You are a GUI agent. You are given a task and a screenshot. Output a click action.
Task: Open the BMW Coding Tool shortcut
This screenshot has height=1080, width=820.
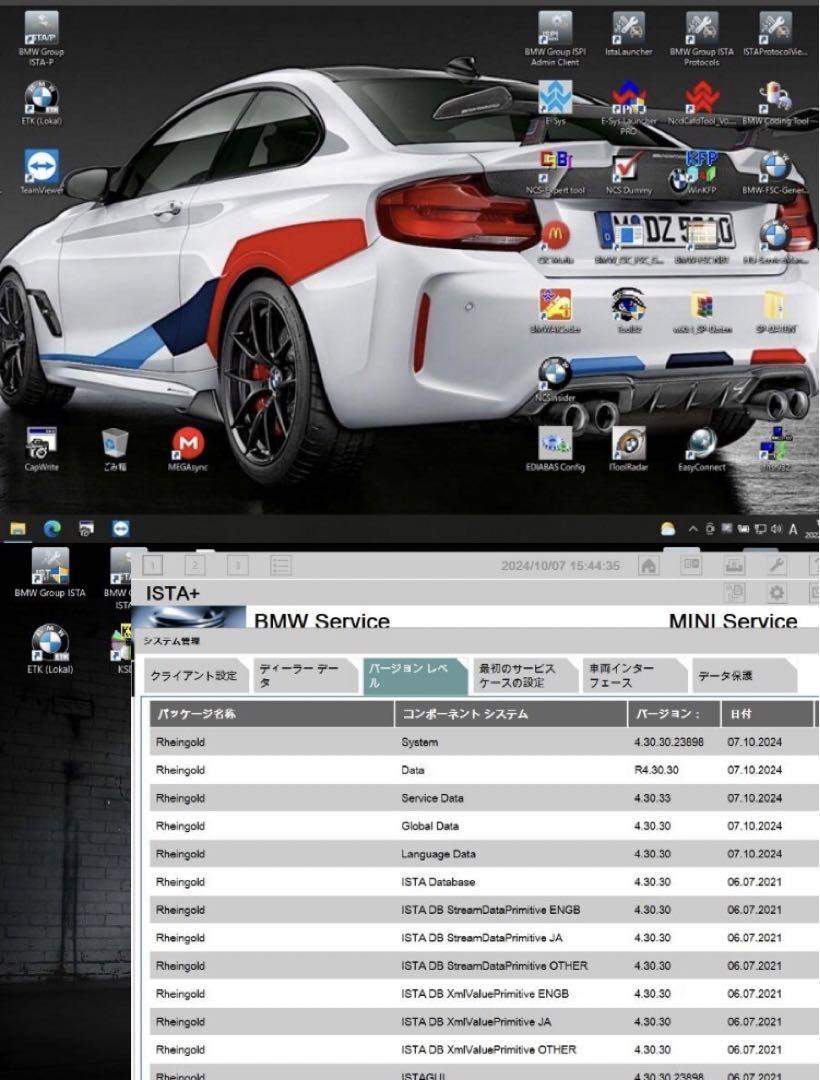[775, 103]
